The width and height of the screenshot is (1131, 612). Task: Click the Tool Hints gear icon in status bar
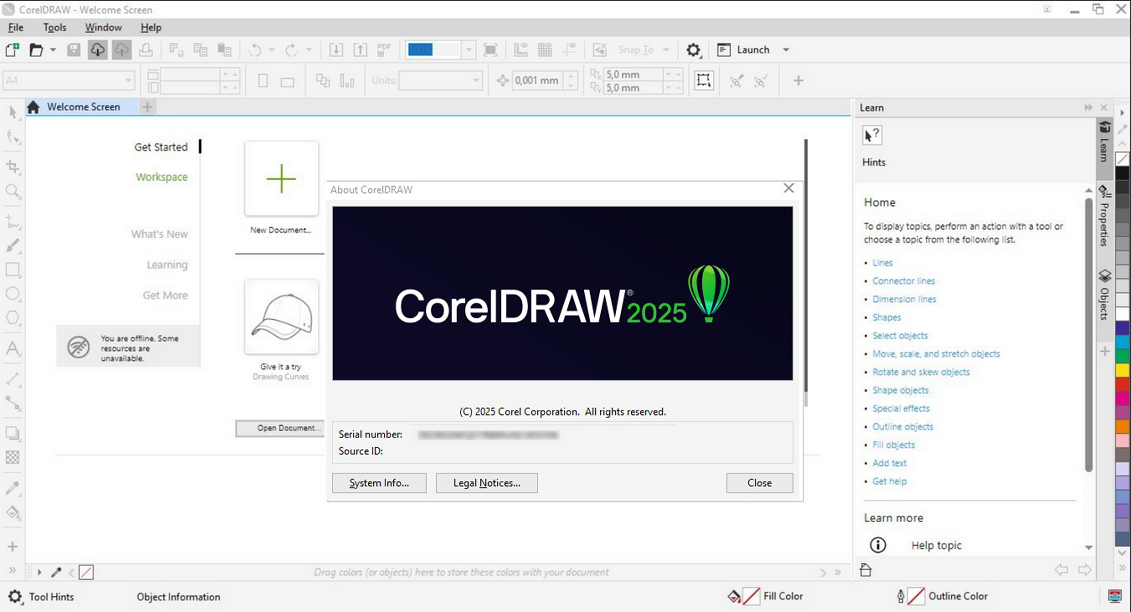coord(15,597)
